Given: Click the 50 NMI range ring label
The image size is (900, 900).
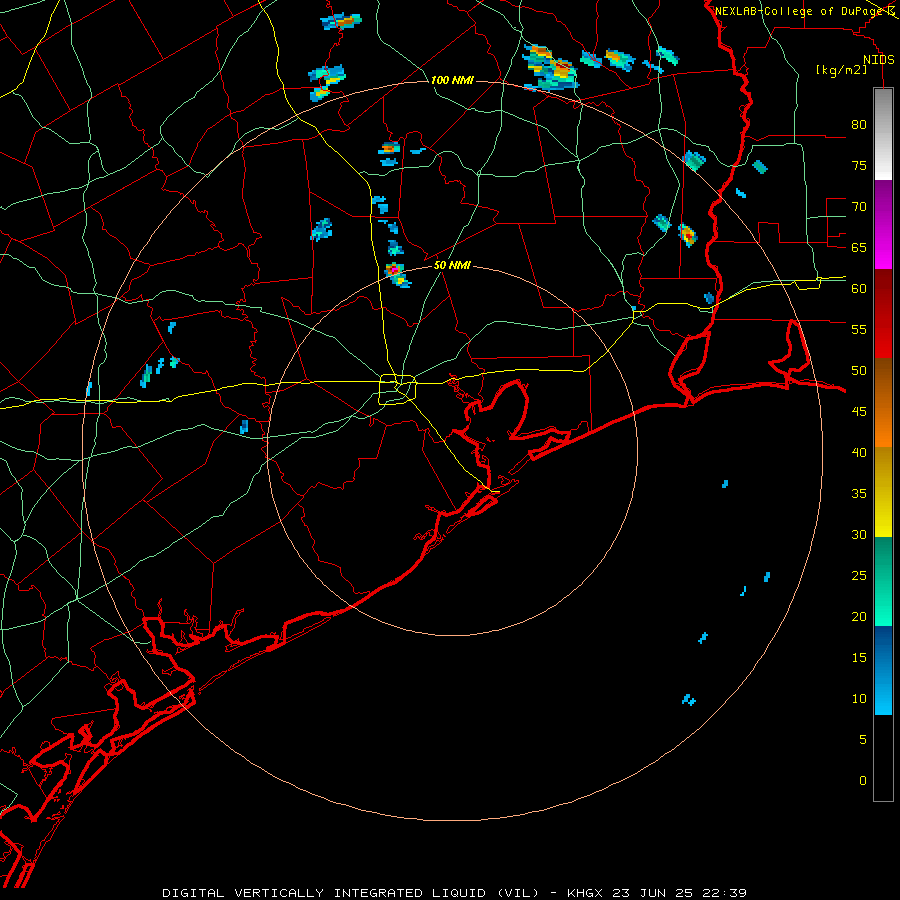Looking at the screenshot, I should pyautogui.click(x=452, y=265).
